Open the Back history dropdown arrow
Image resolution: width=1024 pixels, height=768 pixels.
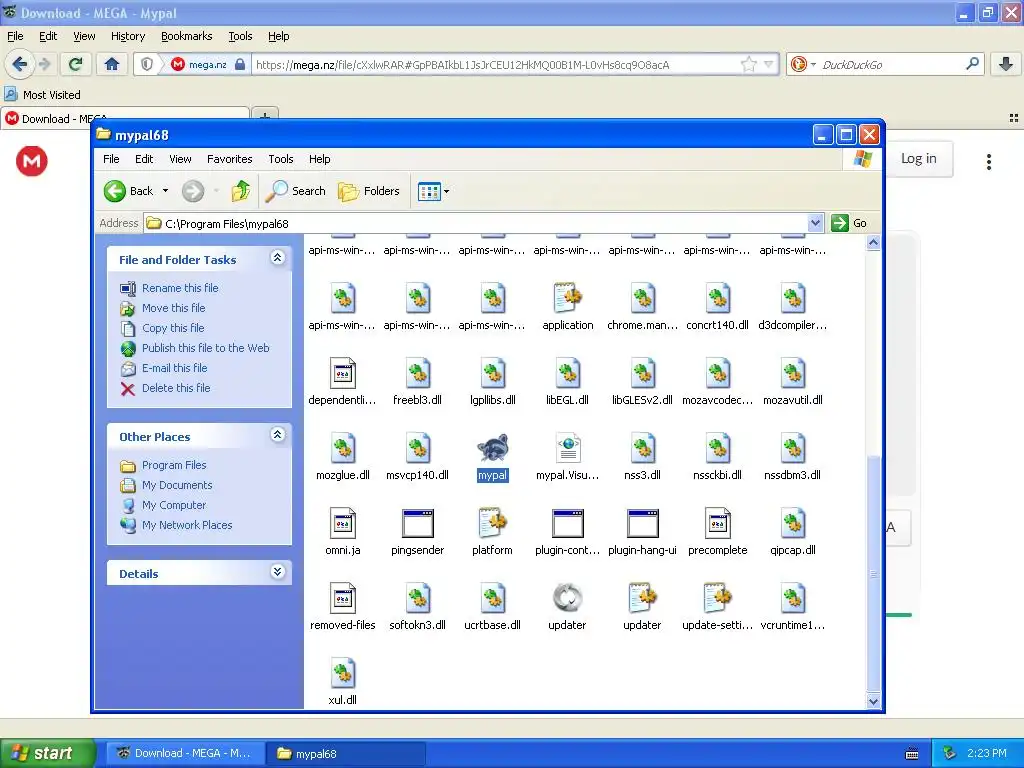(165, 191)
